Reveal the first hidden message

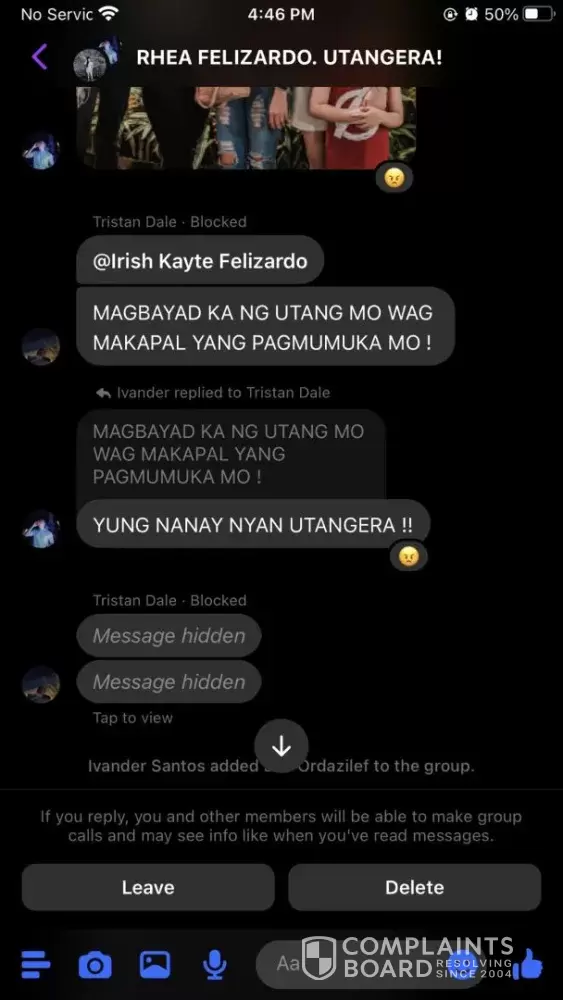(169, 636)
